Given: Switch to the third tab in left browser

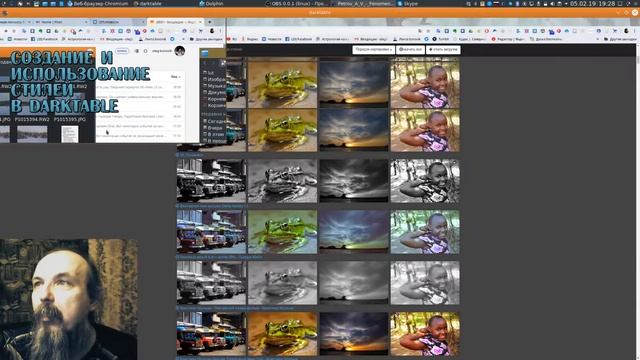Looking at the screenshot, I should (x=118, y=22).
